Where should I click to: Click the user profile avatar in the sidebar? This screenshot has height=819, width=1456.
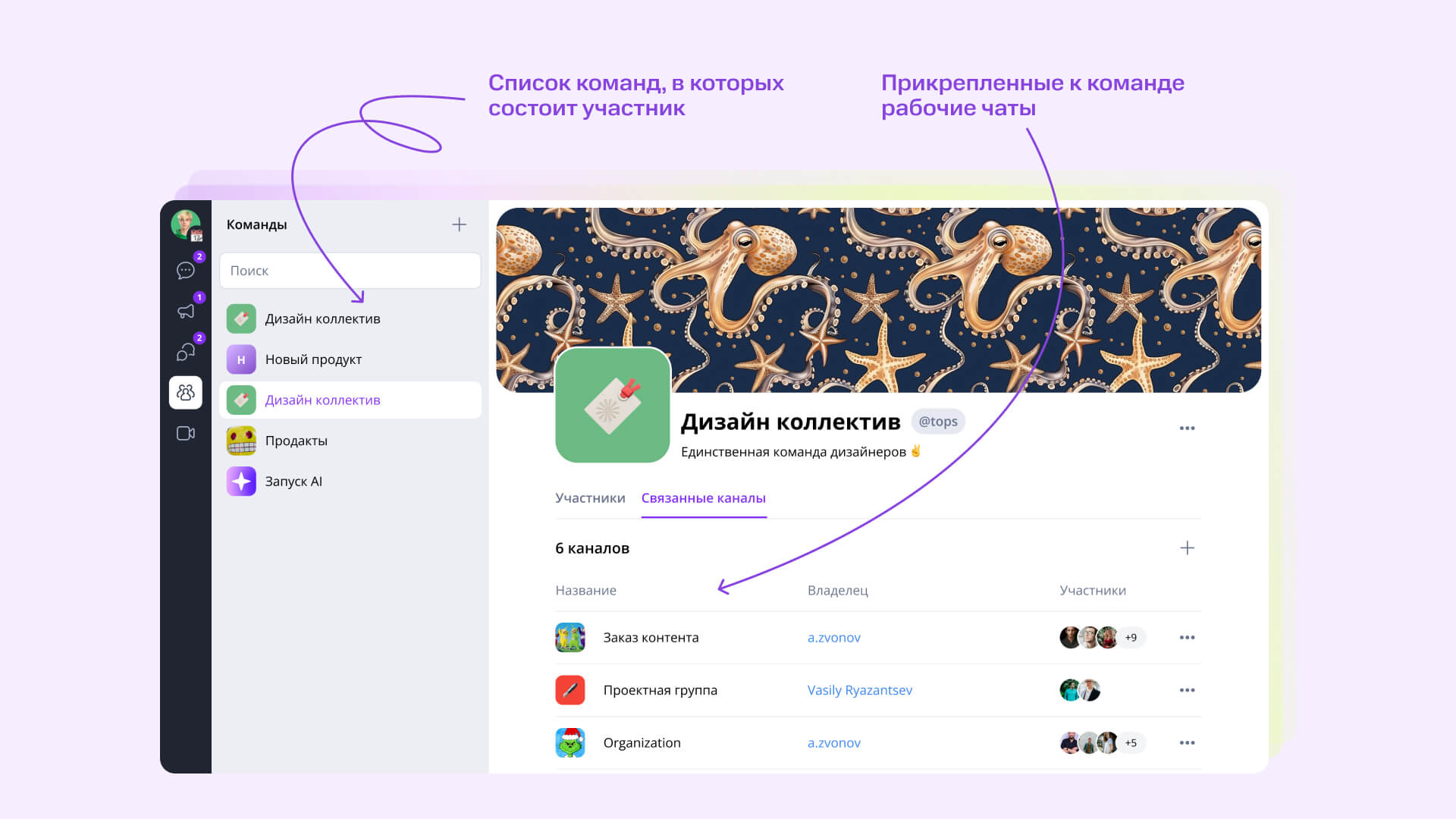point(185,224)
